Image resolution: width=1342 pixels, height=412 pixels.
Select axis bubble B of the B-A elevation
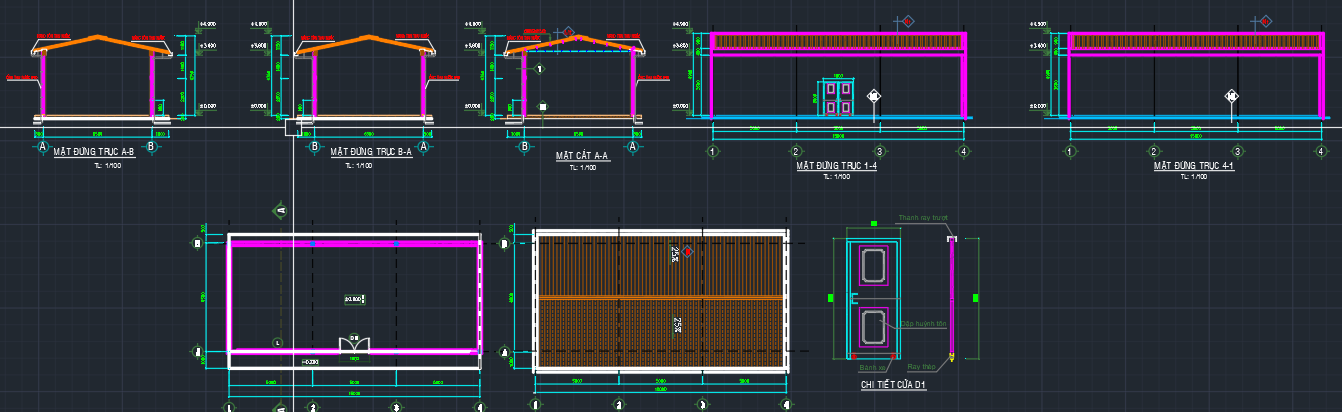[x=314, y=147]
